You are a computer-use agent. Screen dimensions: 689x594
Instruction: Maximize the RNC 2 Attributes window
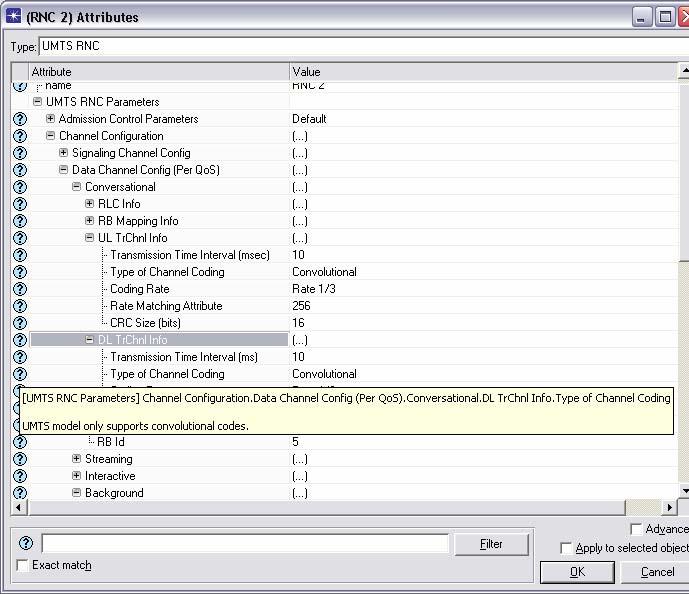point(665,17)
